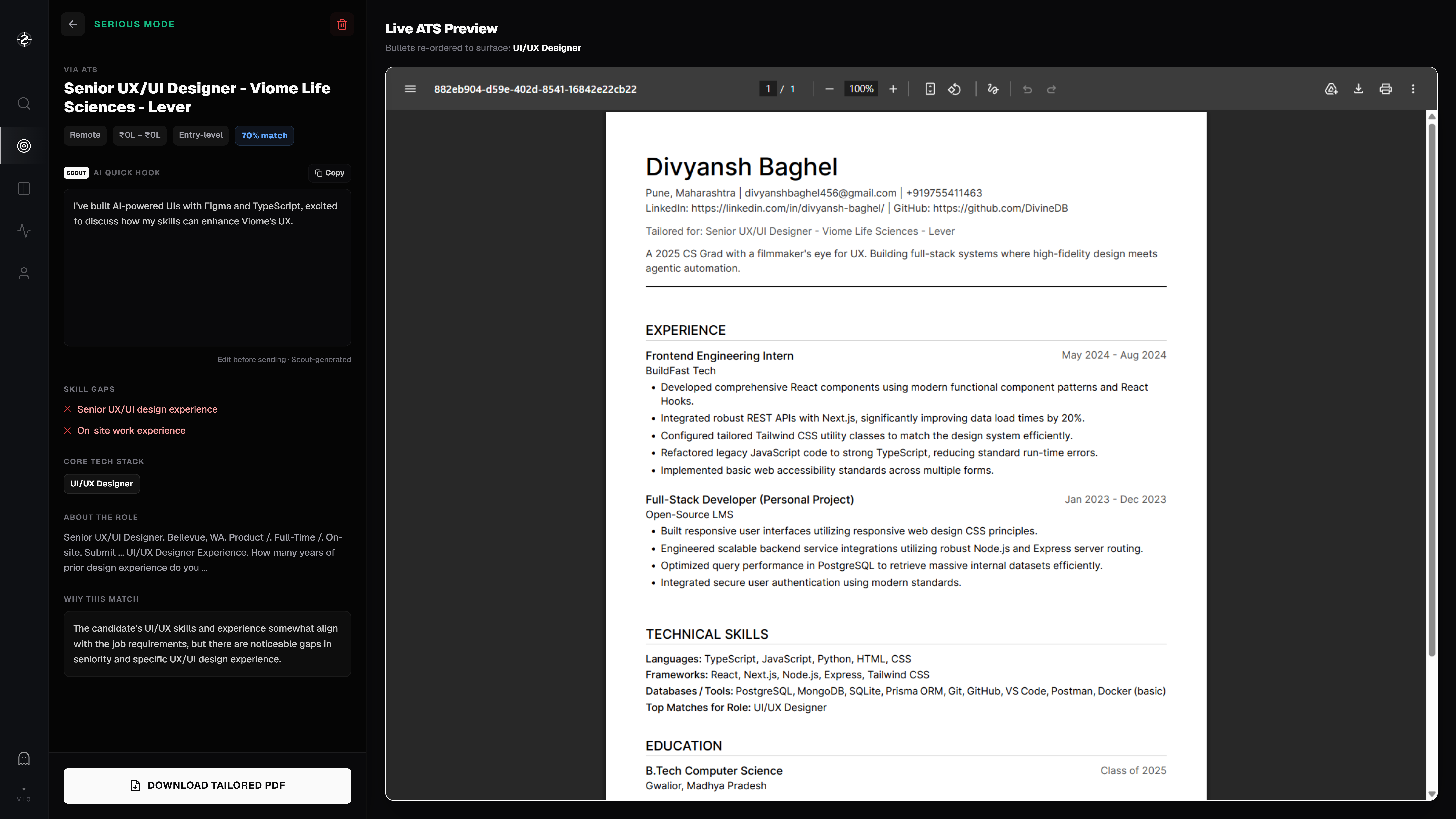Click the 'Top Matches for Role' line
The height and width of the screenshot is (819, 1456).
pyautogui.click(x=736, y=708)
